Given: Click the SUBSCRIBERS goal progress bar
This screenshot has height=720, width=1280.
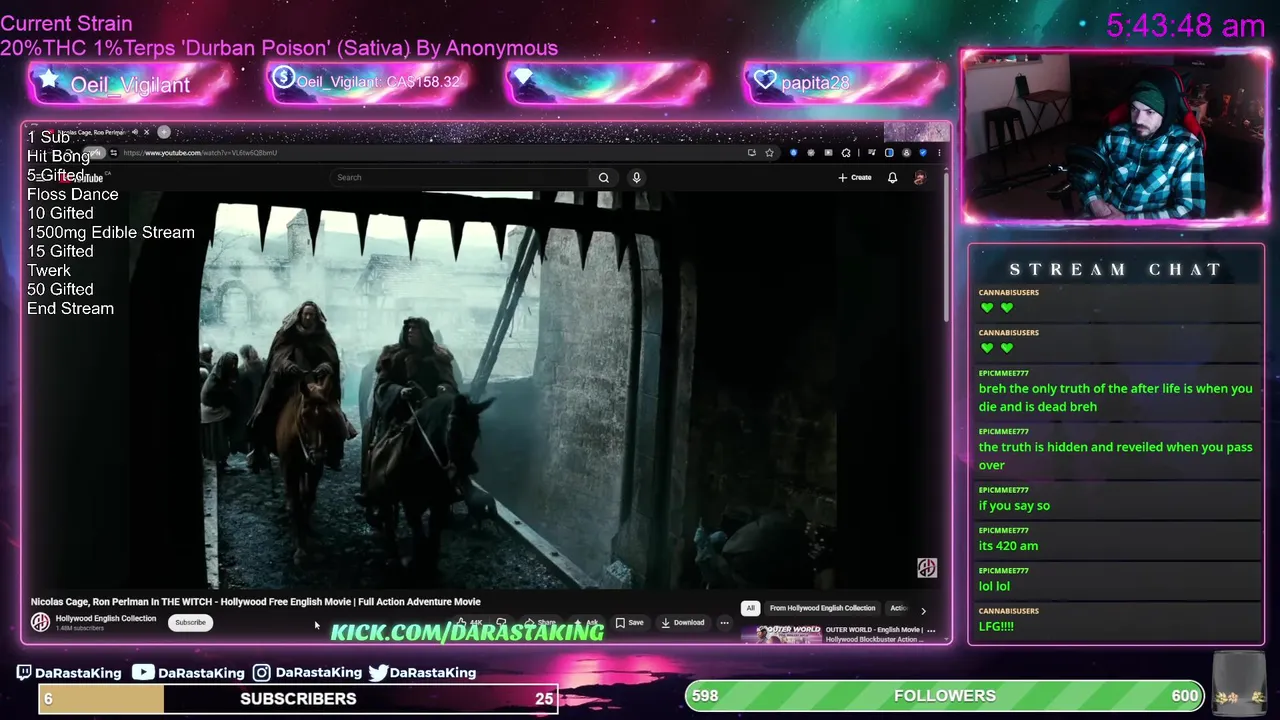Looking at the screenshot, I should [298, 699].
